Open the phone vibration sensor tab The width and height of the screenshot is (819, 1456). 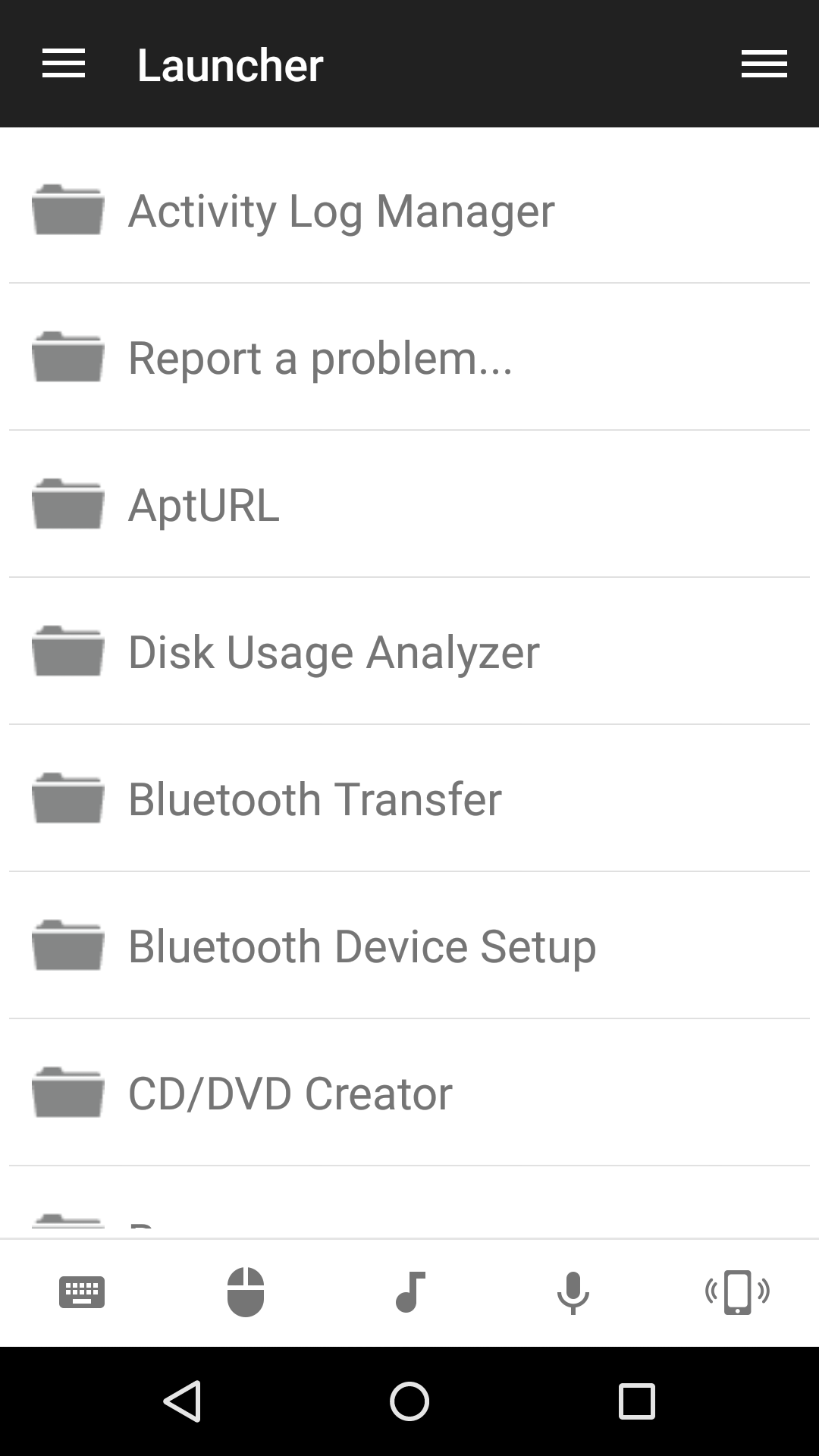point(737,1292)
